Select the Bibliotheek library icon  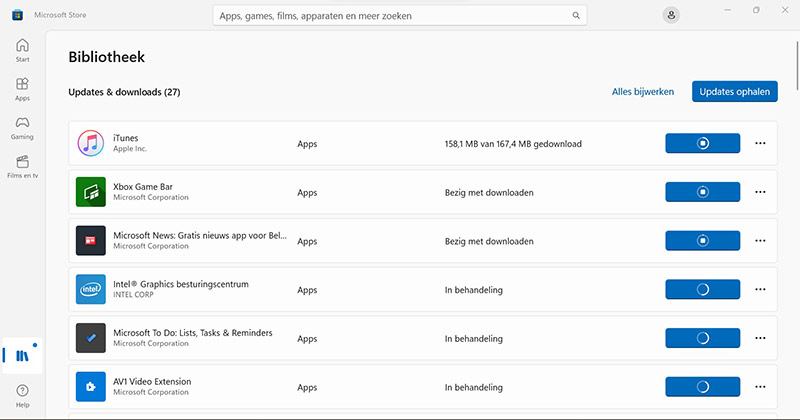click(22, 355)
